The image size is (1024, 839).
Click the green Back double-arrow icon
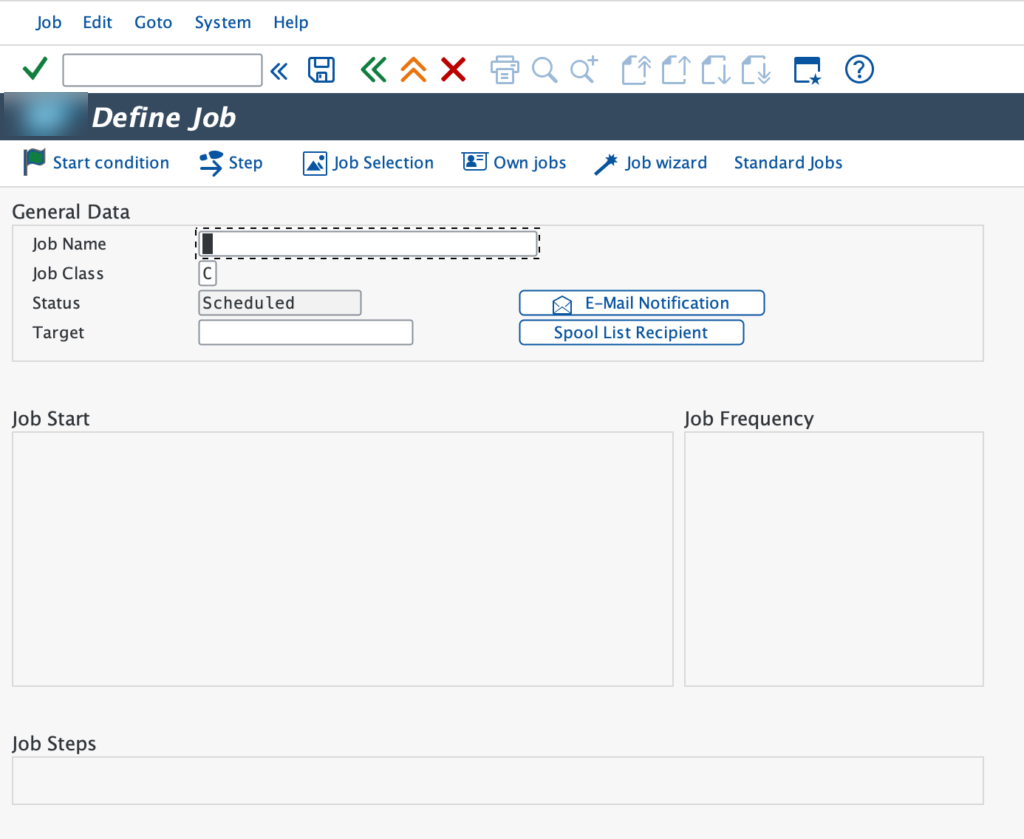pyautogui.click(x=374, y=69)
